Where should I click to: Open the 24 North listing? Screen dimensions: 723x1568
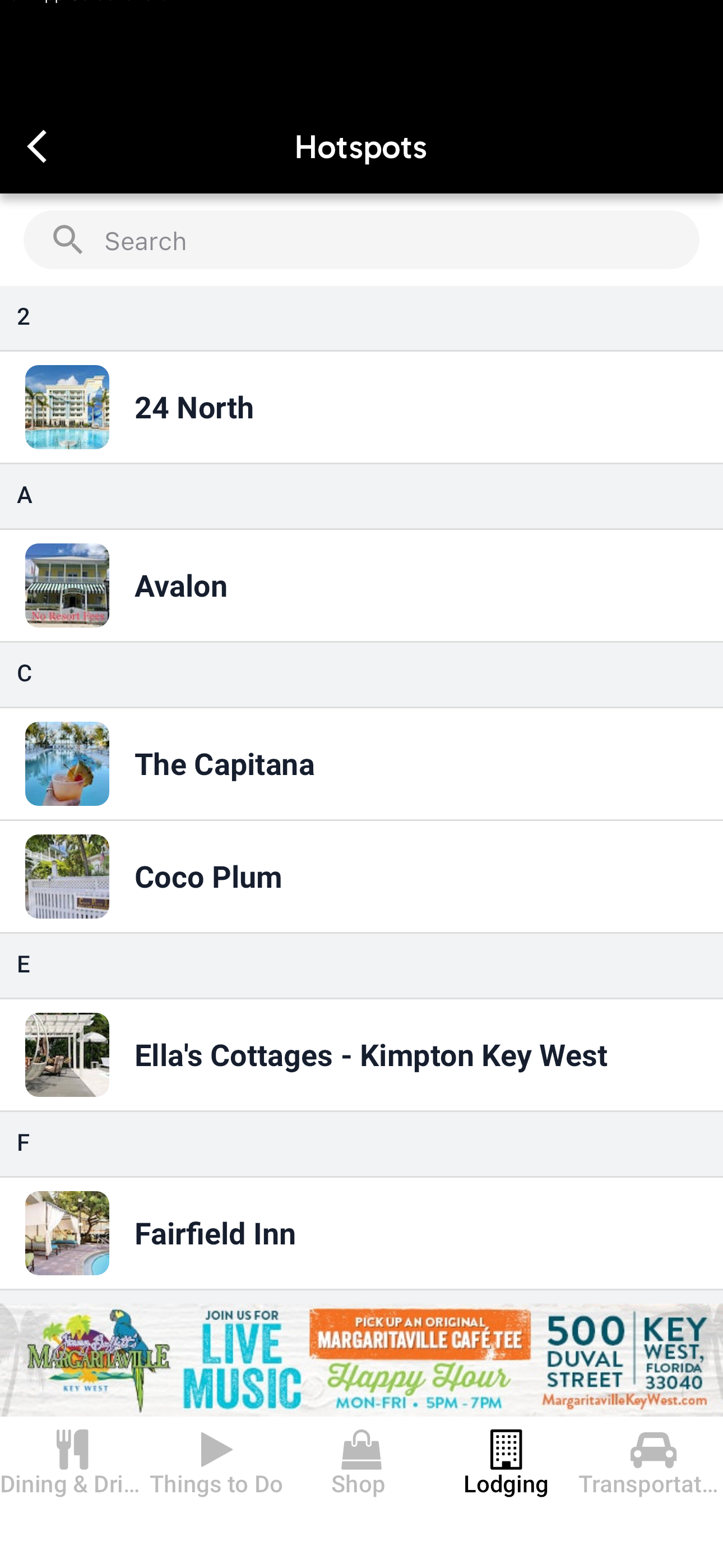(x=361, y=407)
